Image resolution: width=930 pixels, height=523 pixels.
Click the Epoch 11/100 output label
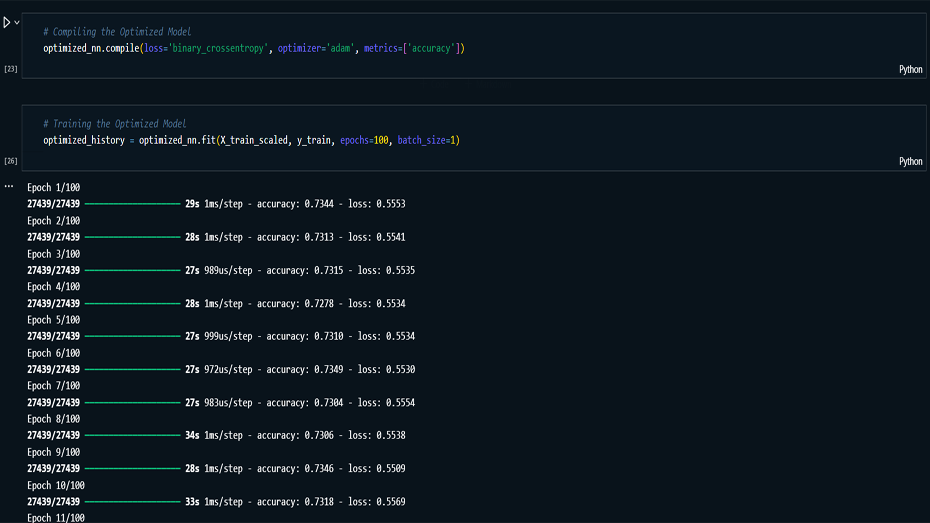coord(56,517)
